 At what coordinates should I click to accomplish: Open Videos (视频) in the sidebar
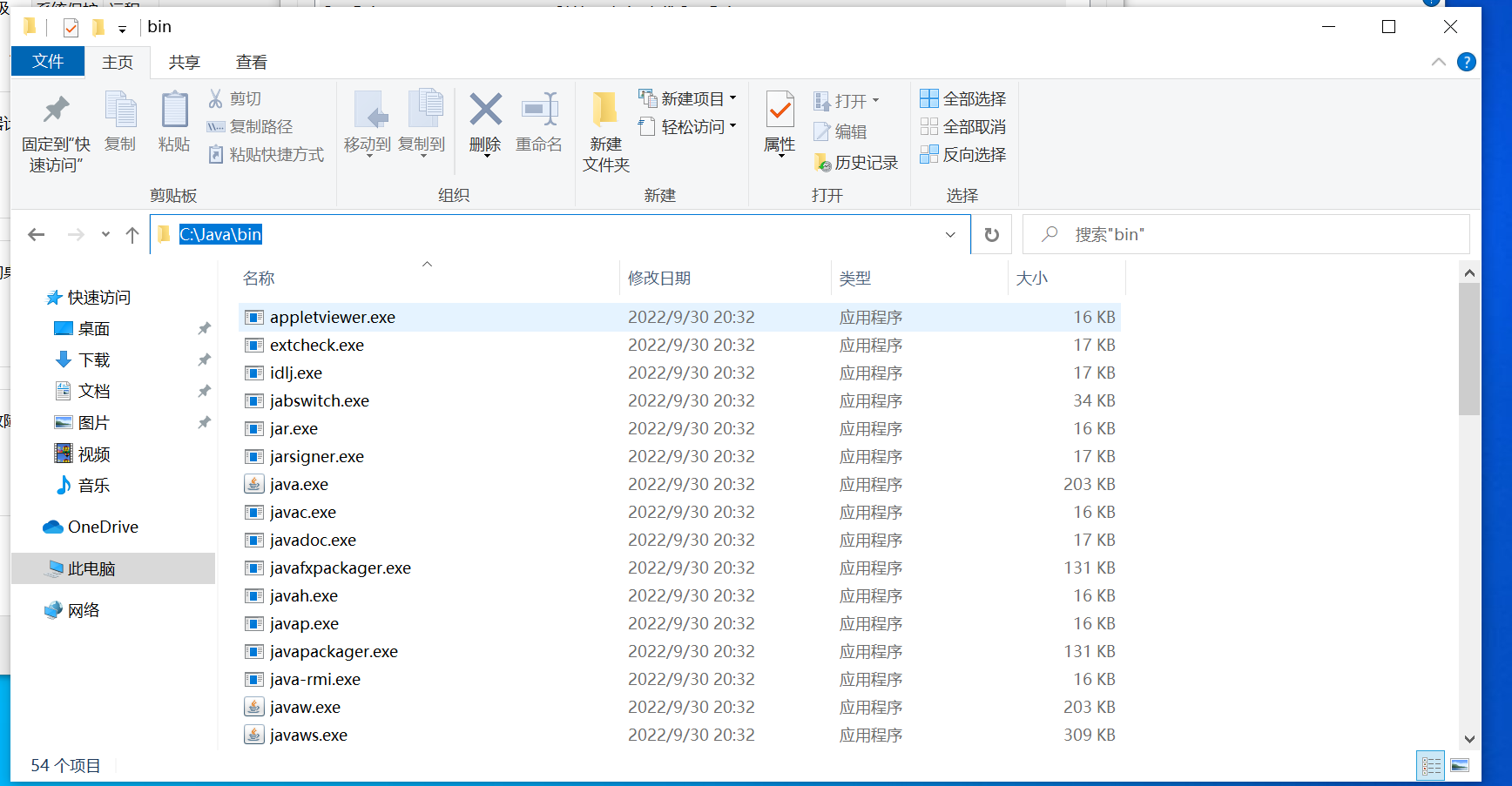pos(82,453)
